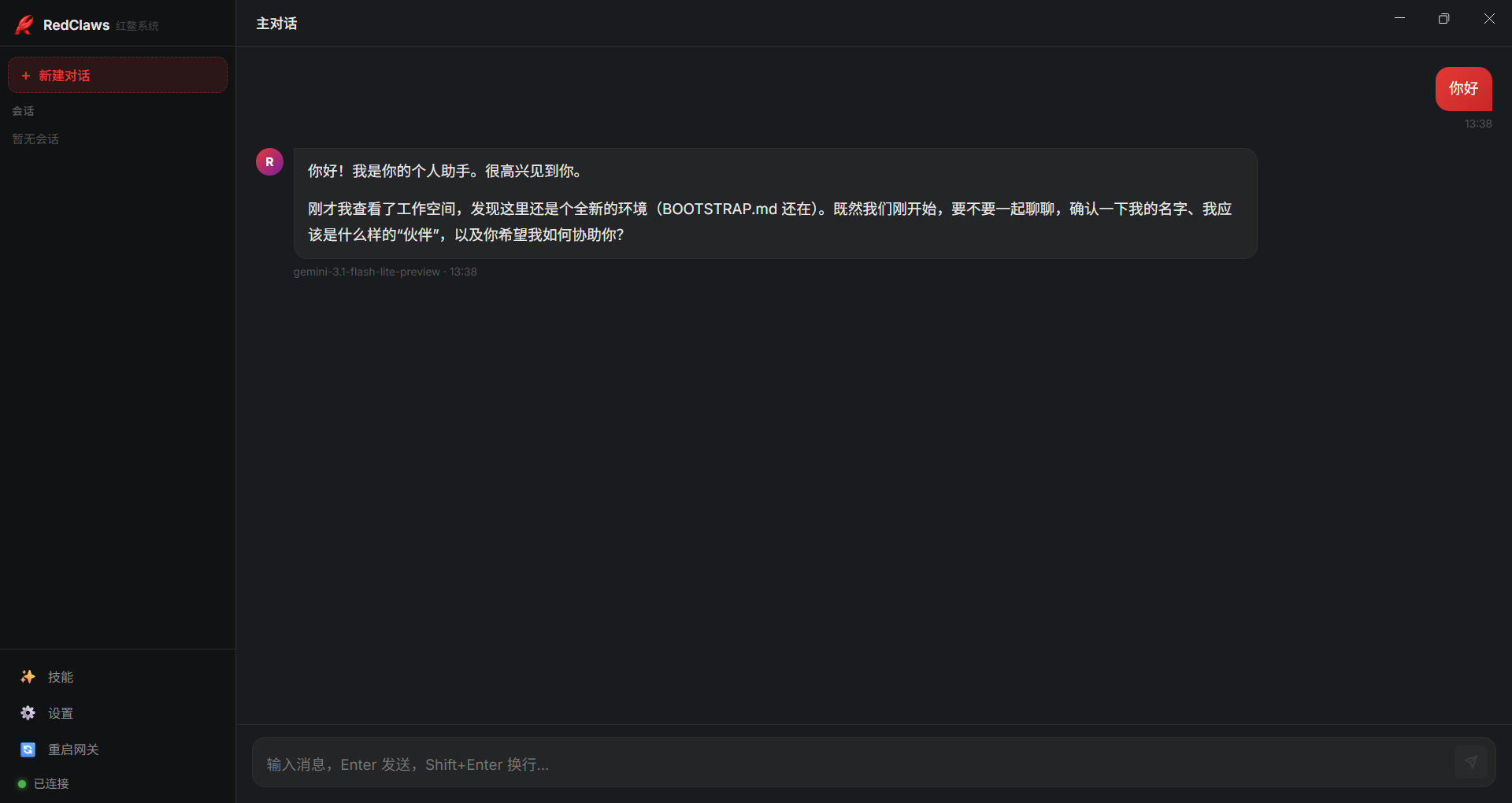Click the 红螯系统 subtitle text

coord(137,26)
